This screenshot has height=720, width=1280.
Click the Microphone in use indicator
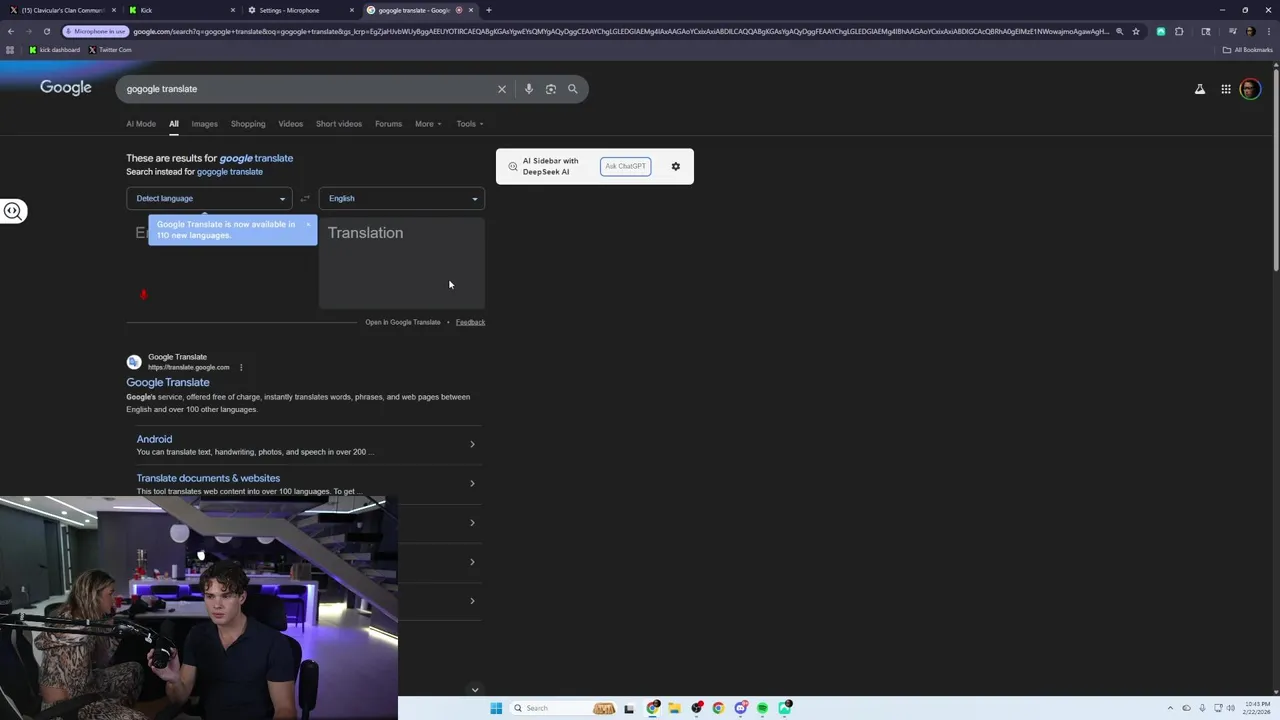[x=96, y=31]
